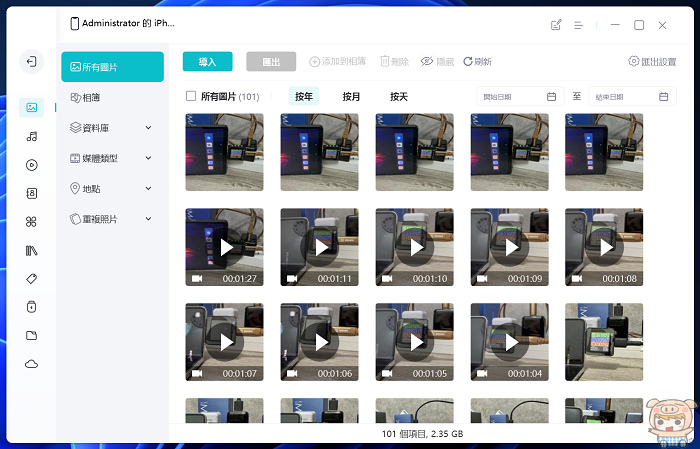Select 所有圖片 in the sidebar
700x449 pixels.
pos(112,67)
